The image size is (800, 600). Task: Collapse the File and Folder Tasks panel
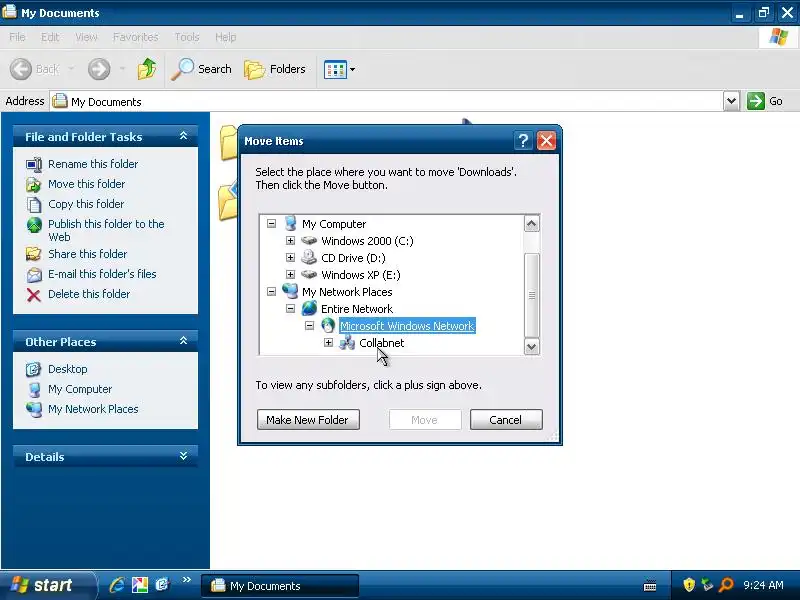click(x=184, y=136)
